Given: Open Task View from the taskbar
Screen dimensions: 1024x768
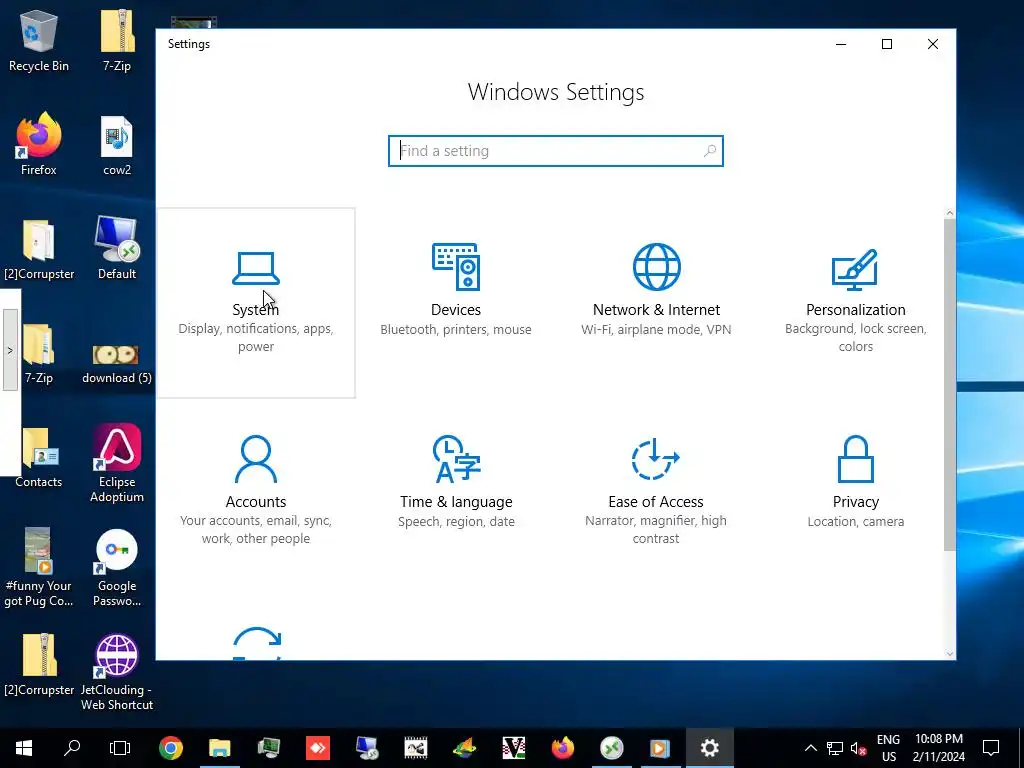Looking at the screenshot, I should point(120,748).
